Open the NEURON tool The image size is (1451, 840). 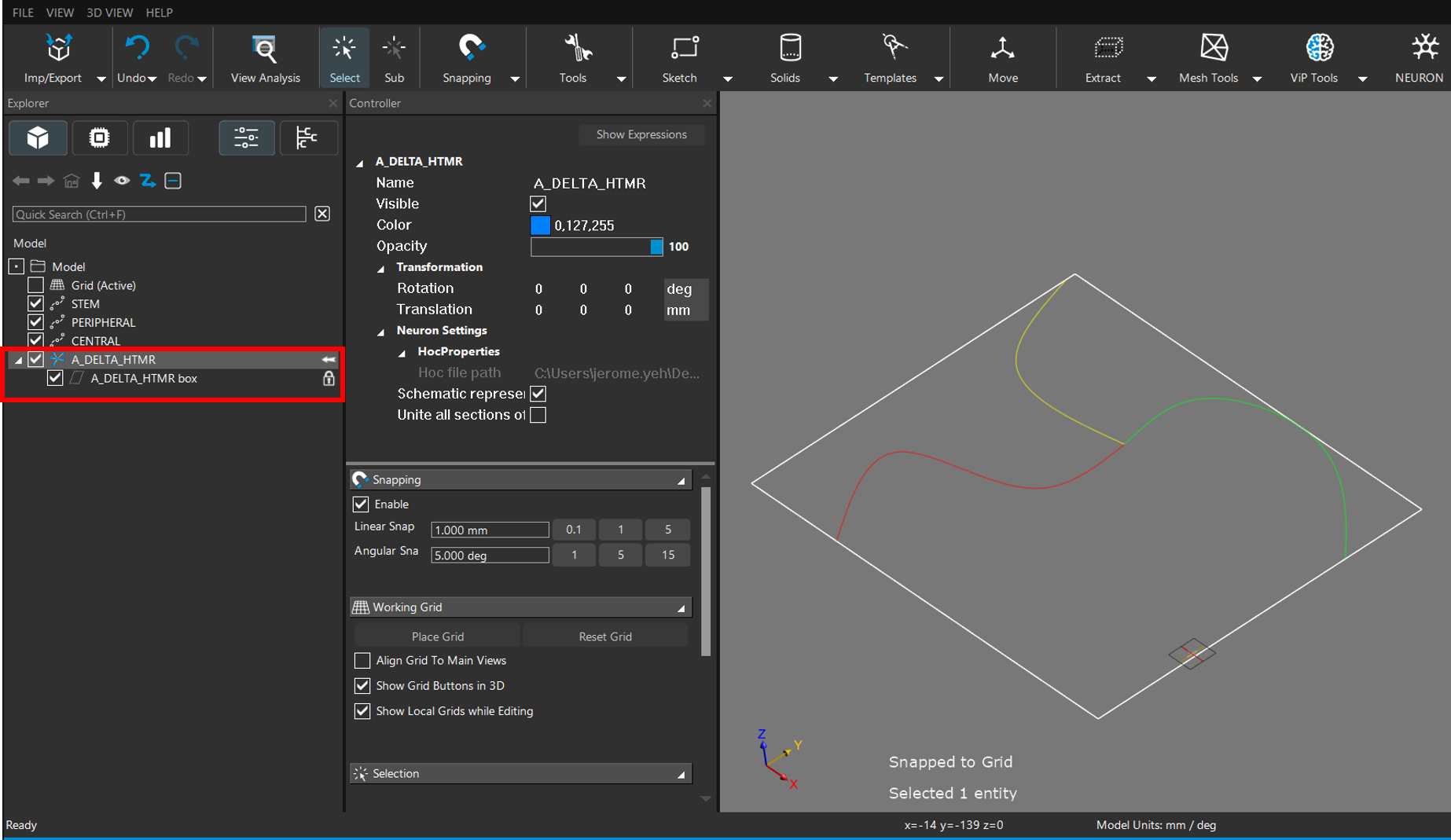pos(1420,57)
